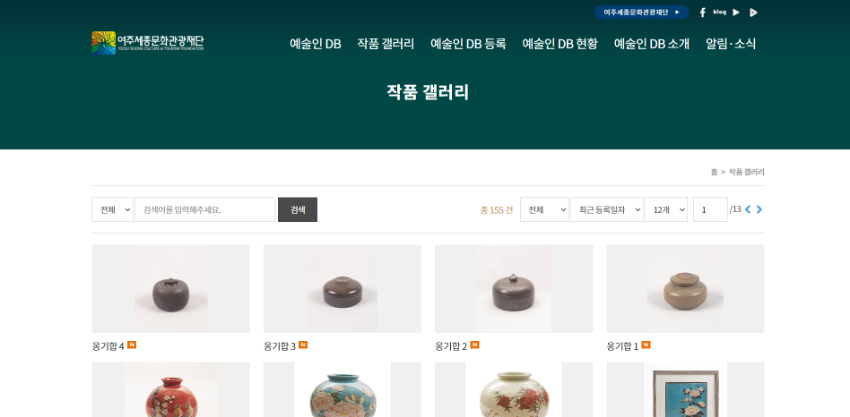Open the 알림·소식 menu
The width and height of the screenshot is (850, 417).
[731, 44]
